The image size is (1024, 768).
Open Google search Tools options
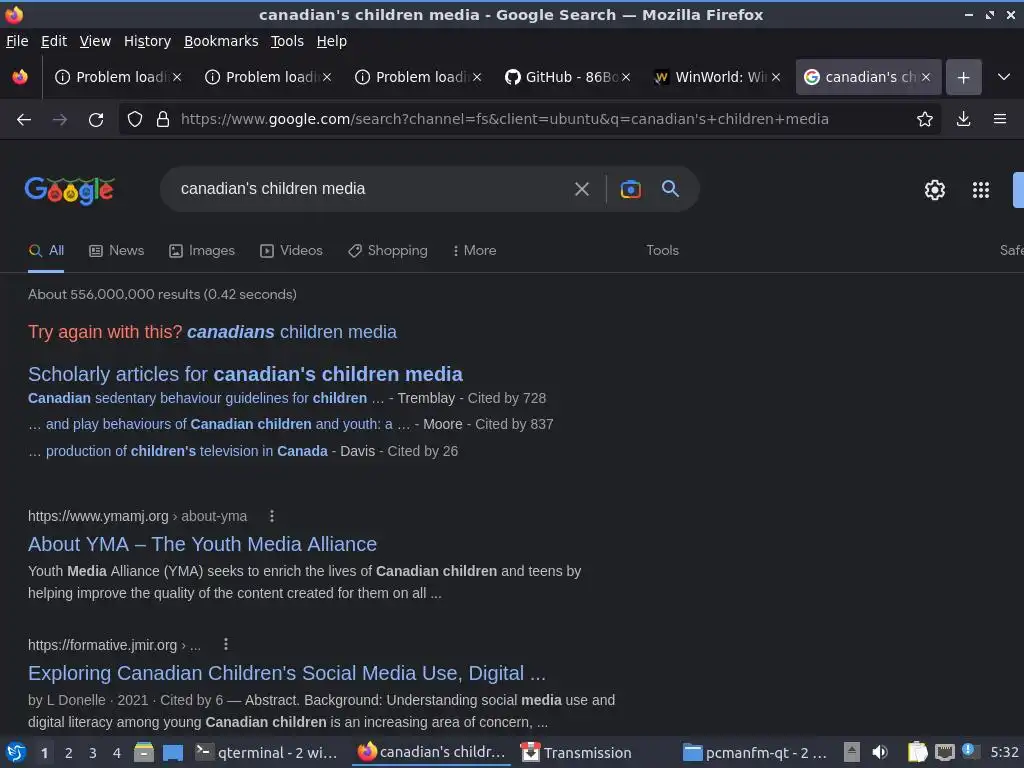(x=662, y=251)
